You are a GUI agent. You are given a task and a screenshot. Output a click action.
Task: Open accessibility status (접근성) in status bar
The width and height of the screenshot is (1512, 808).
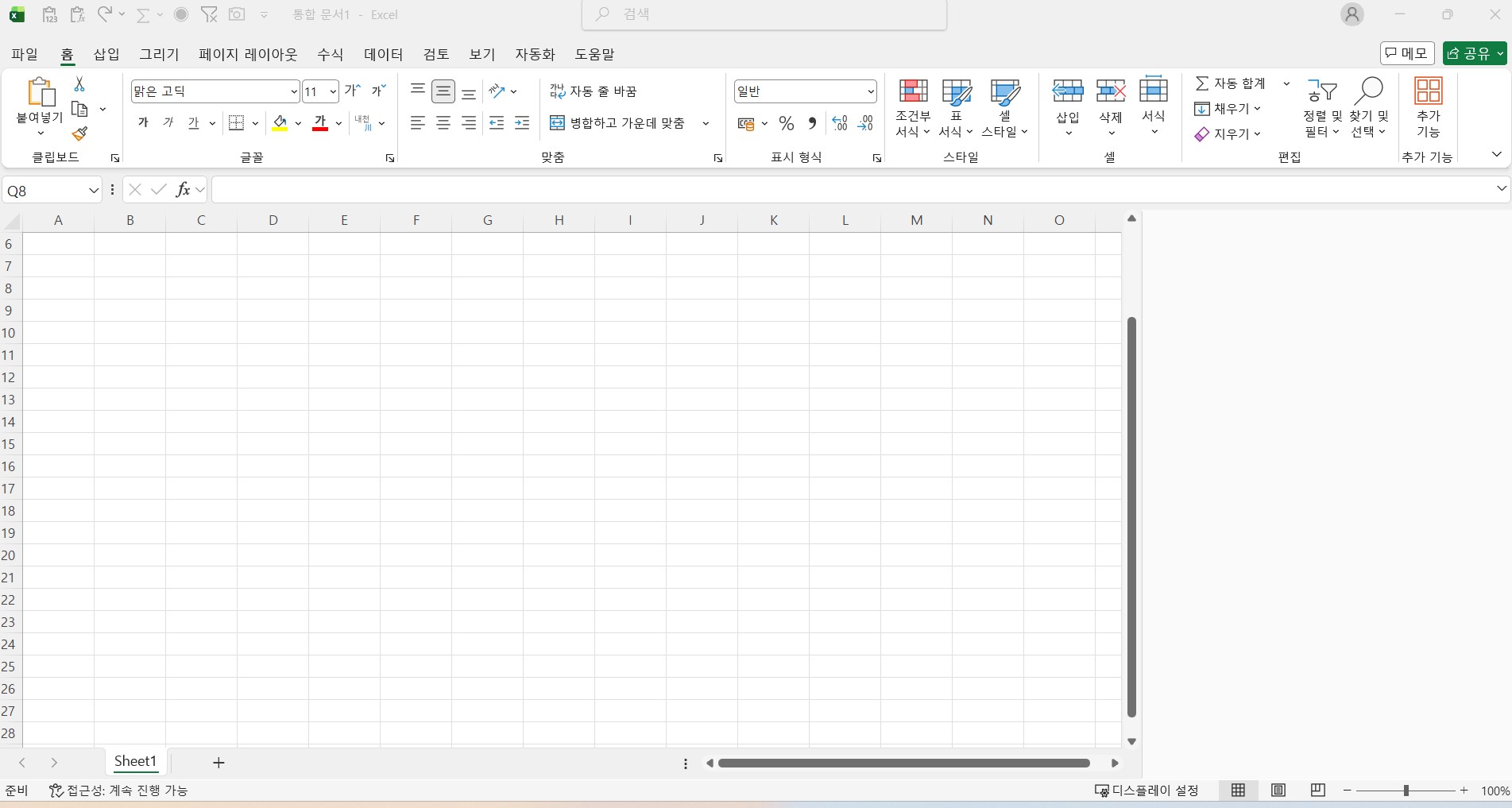tap(118, 791)
